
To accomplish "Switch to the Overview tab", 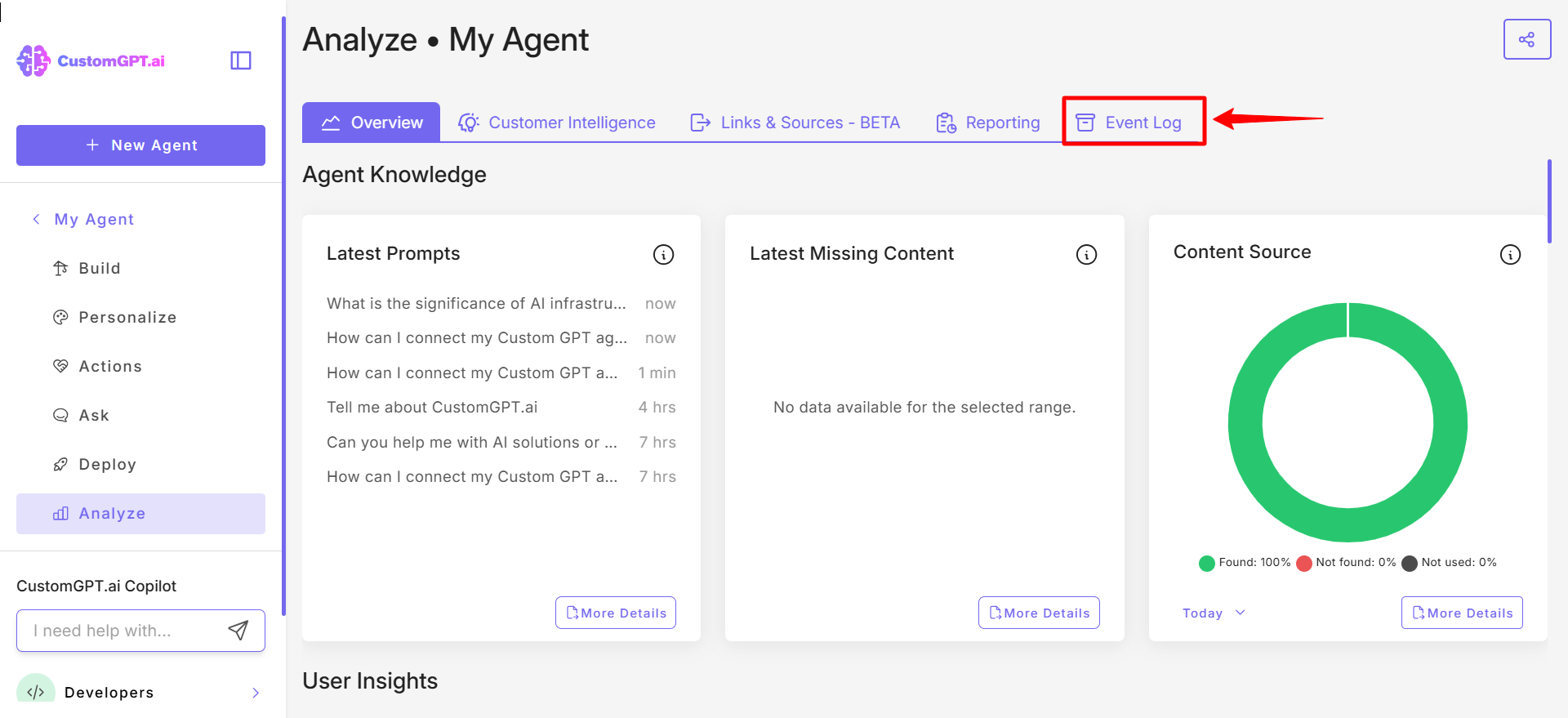I will (x=371, y=123).
